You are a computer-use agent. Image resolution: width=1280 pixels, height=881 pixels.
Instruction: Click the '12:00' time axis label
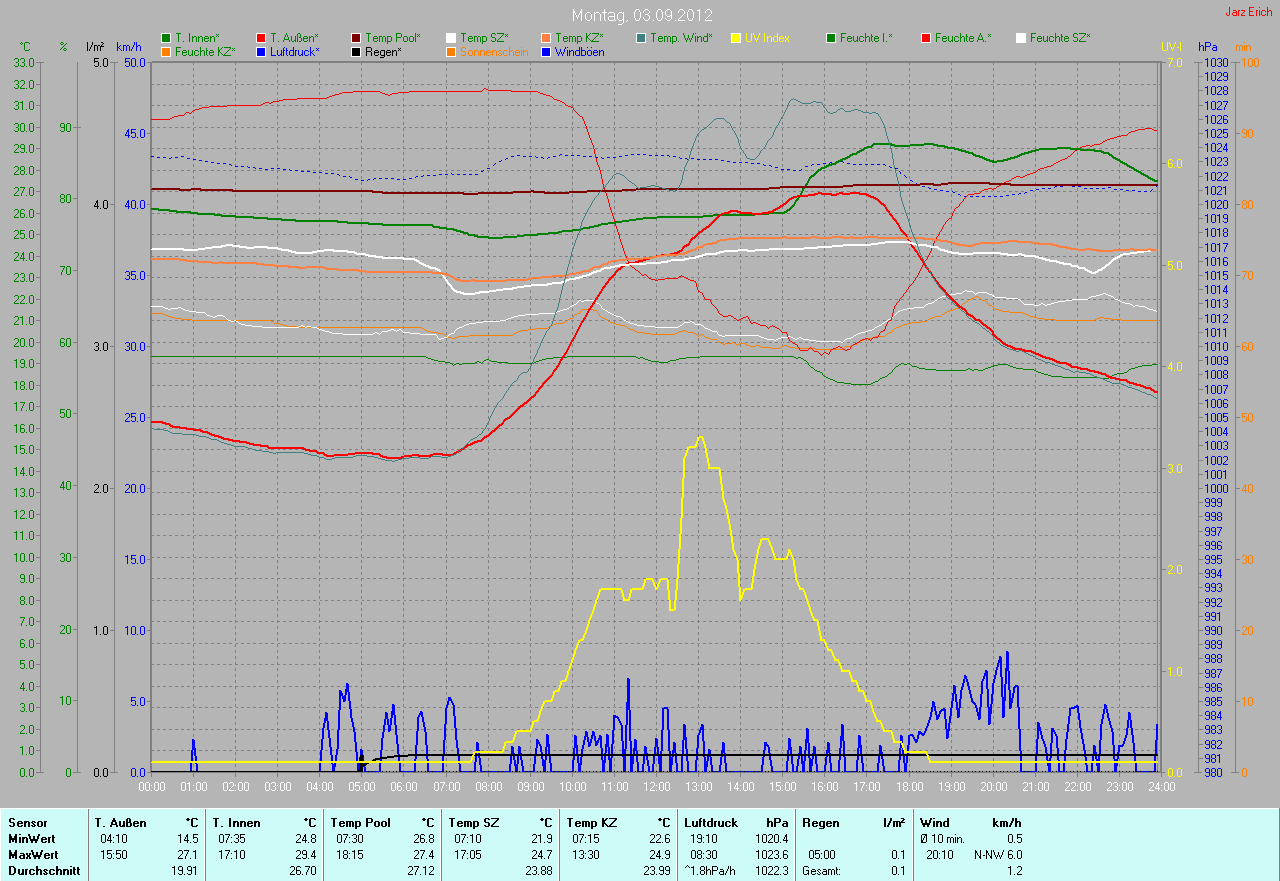click(x=657, y=787)
